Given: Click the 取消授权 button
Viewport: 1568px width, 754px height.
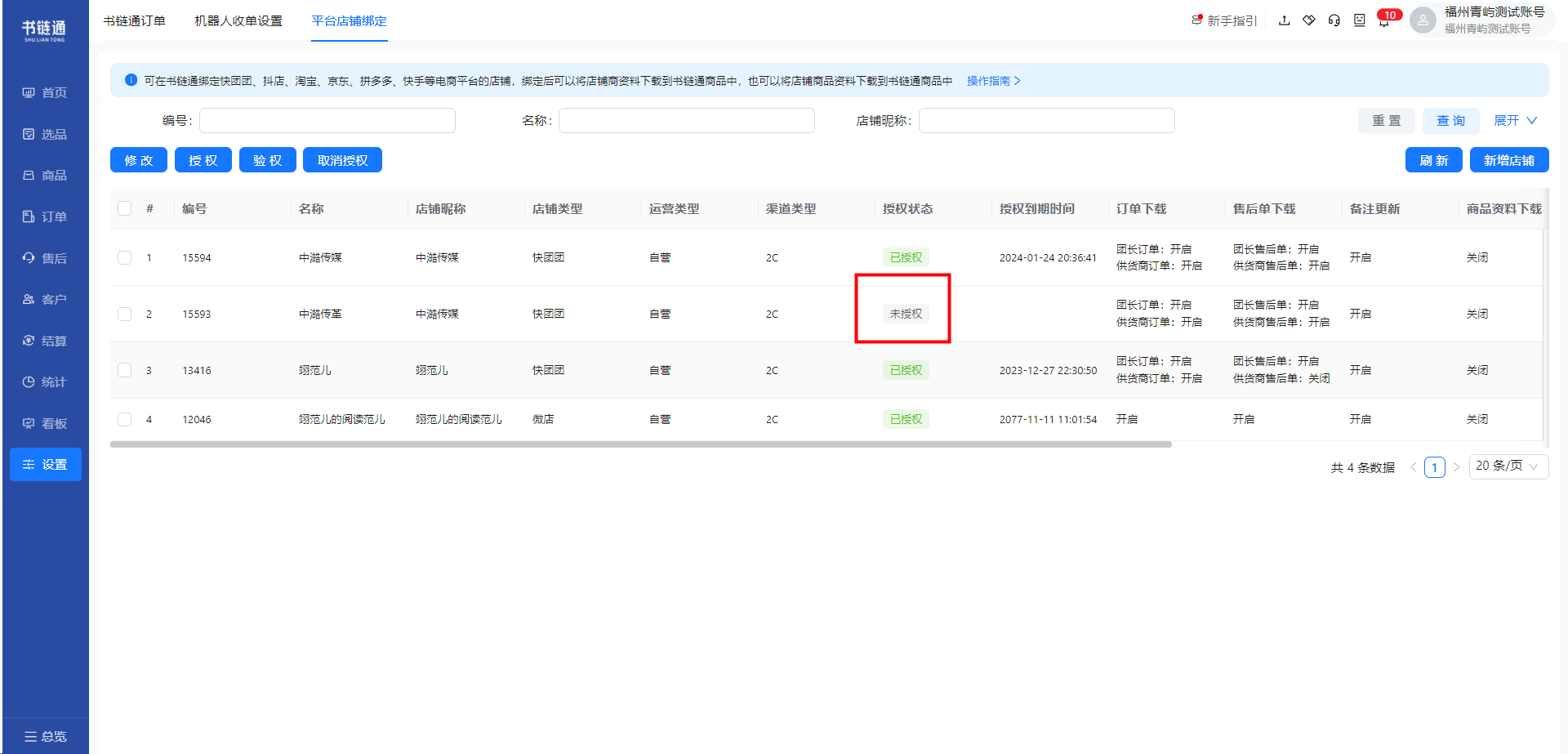Looking at the screenshot, I should (342, 160).
